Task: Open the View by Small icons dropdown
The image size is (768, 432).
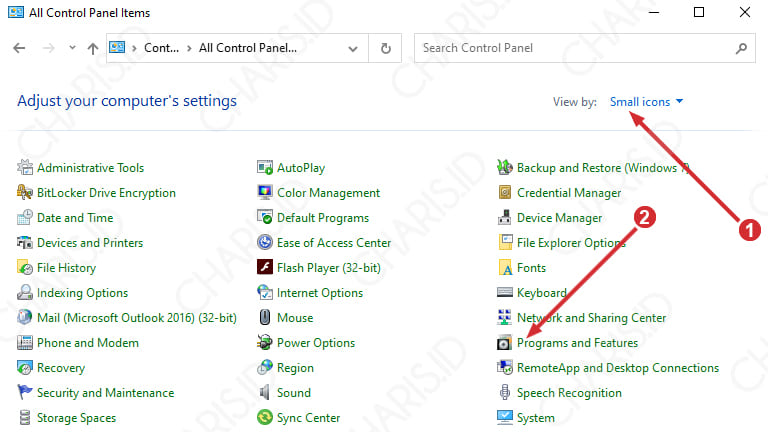Action: tap(647, 102)
